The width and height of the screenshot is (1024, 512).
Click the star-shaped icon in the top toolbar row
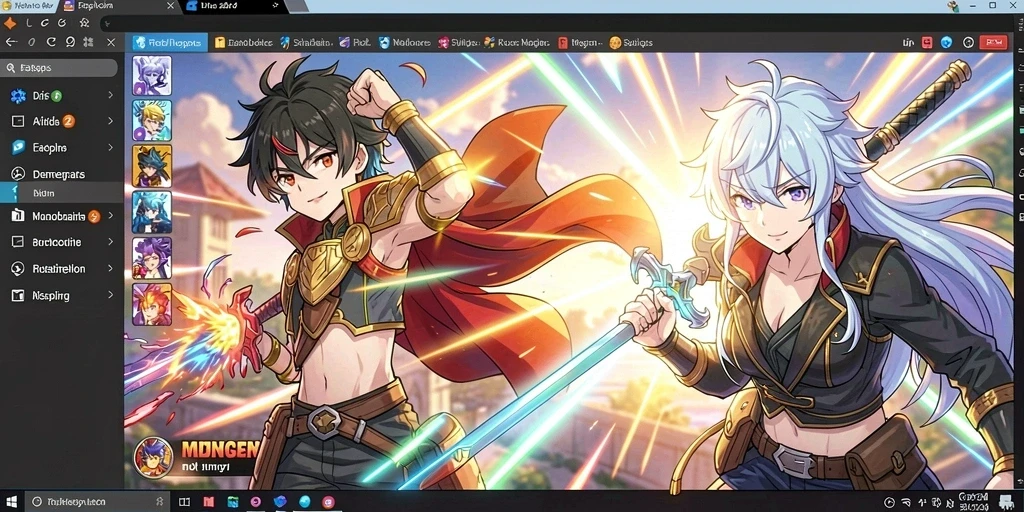tap(84, 23)
